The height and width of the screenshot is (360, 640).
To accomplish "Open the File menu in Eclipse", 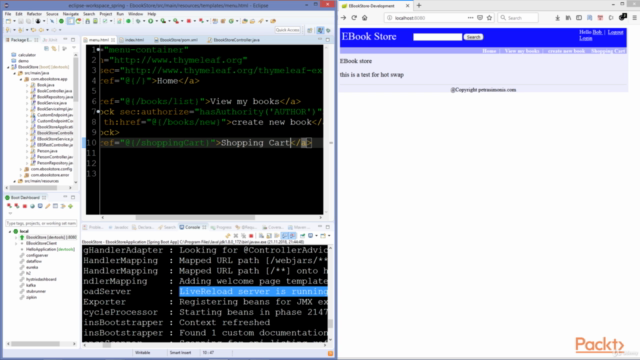I will [8, 14].
